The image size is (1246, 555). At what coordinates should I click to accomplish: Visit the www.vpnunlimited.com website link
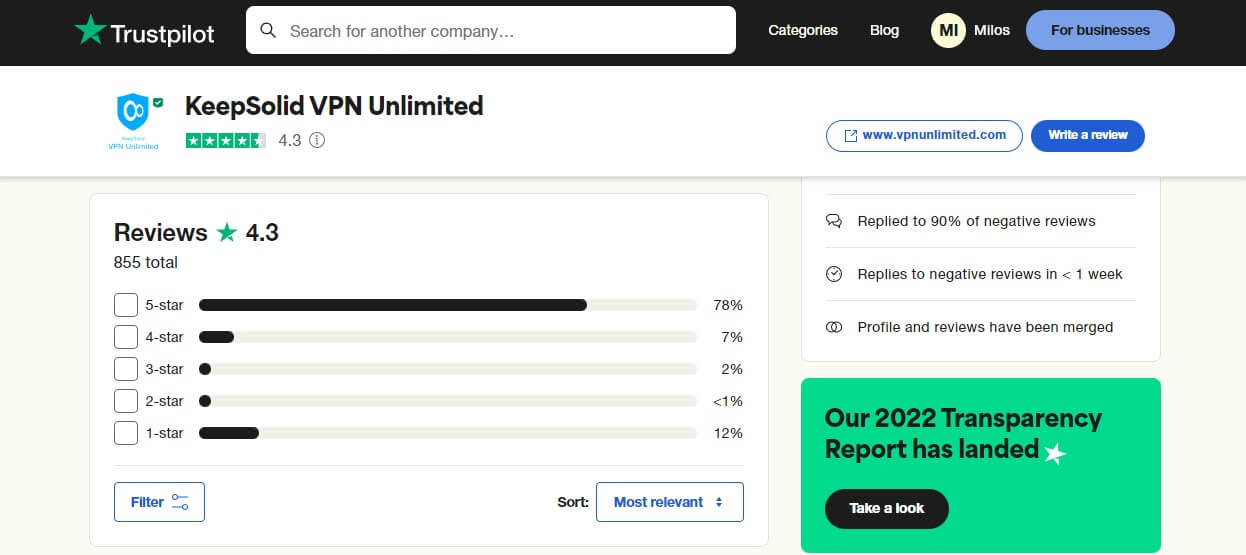[924, 136]
